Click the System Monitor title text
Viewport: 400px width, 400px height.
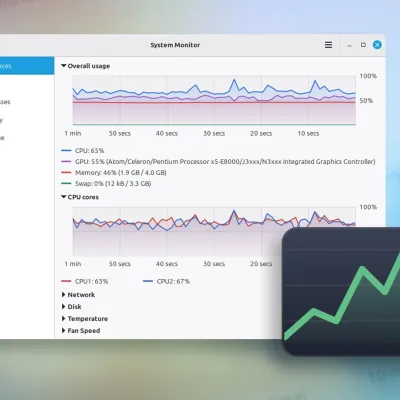[x=175, y=45]
